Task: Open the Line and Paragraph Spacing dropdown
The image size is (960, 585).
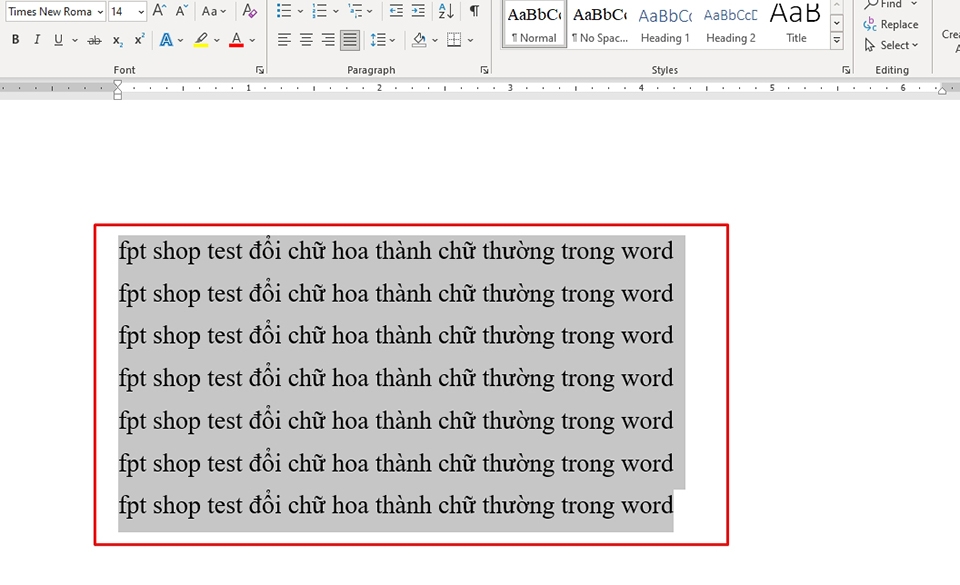Action: click(381, 39)
